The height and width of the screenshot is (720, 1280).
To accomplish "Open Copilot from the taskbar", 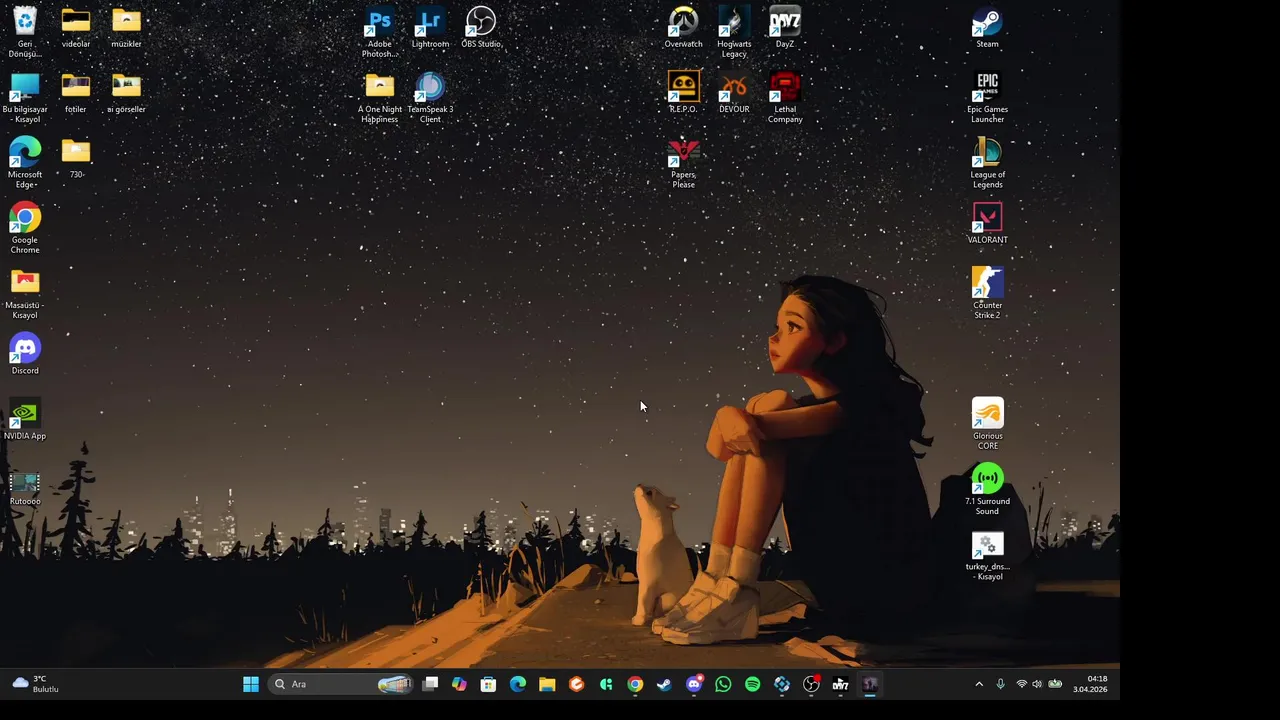I will point(459,684).
